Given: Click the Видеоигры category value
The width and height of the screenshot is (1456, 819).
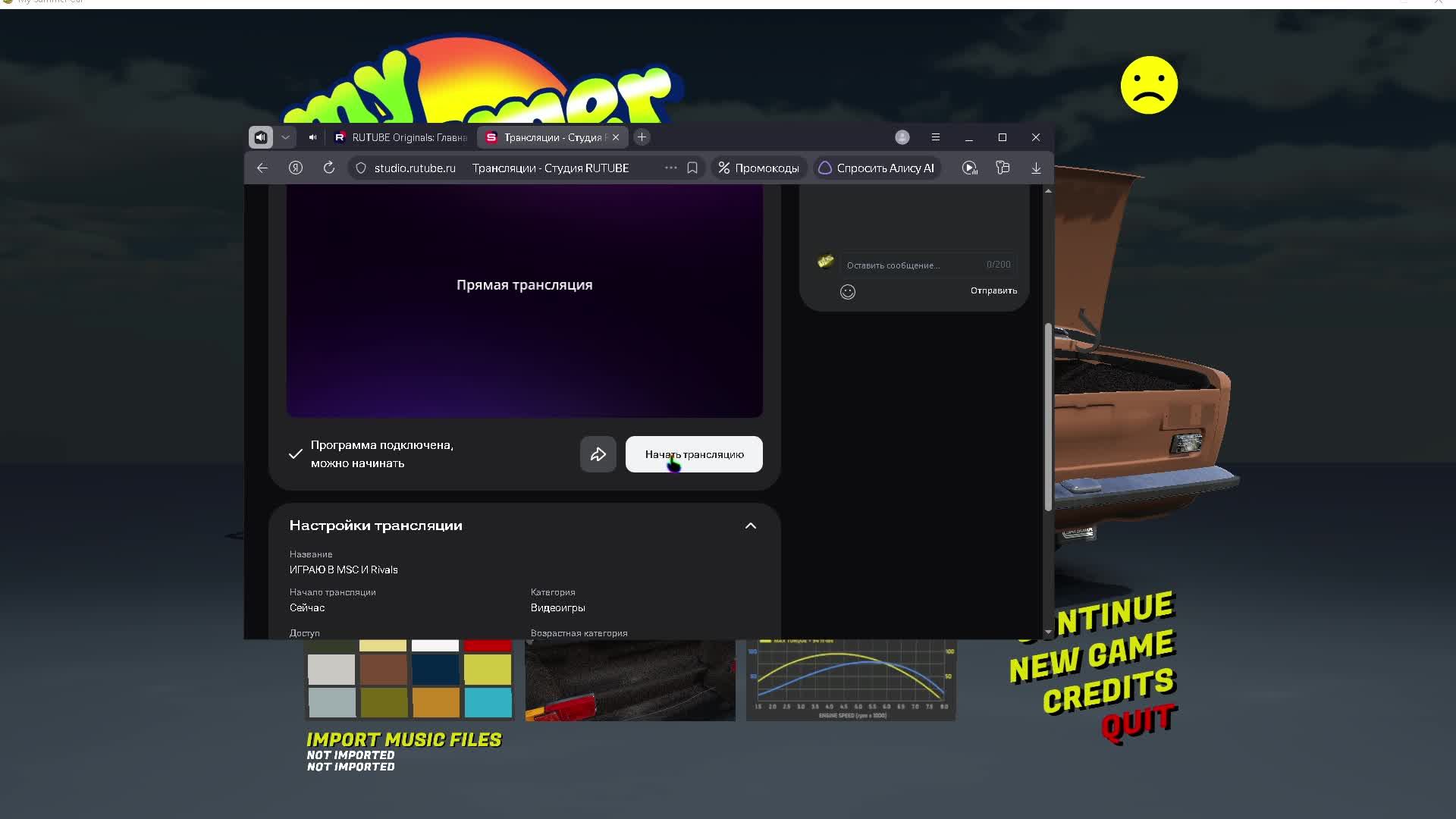Looking at the screenshot, I should tap(558, 607).
